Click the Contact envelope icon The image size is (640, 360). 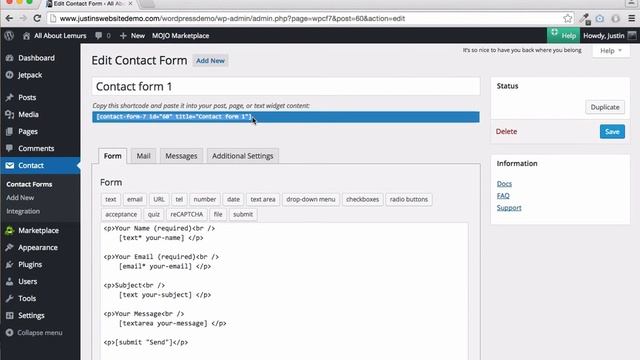tap(9, 165)
